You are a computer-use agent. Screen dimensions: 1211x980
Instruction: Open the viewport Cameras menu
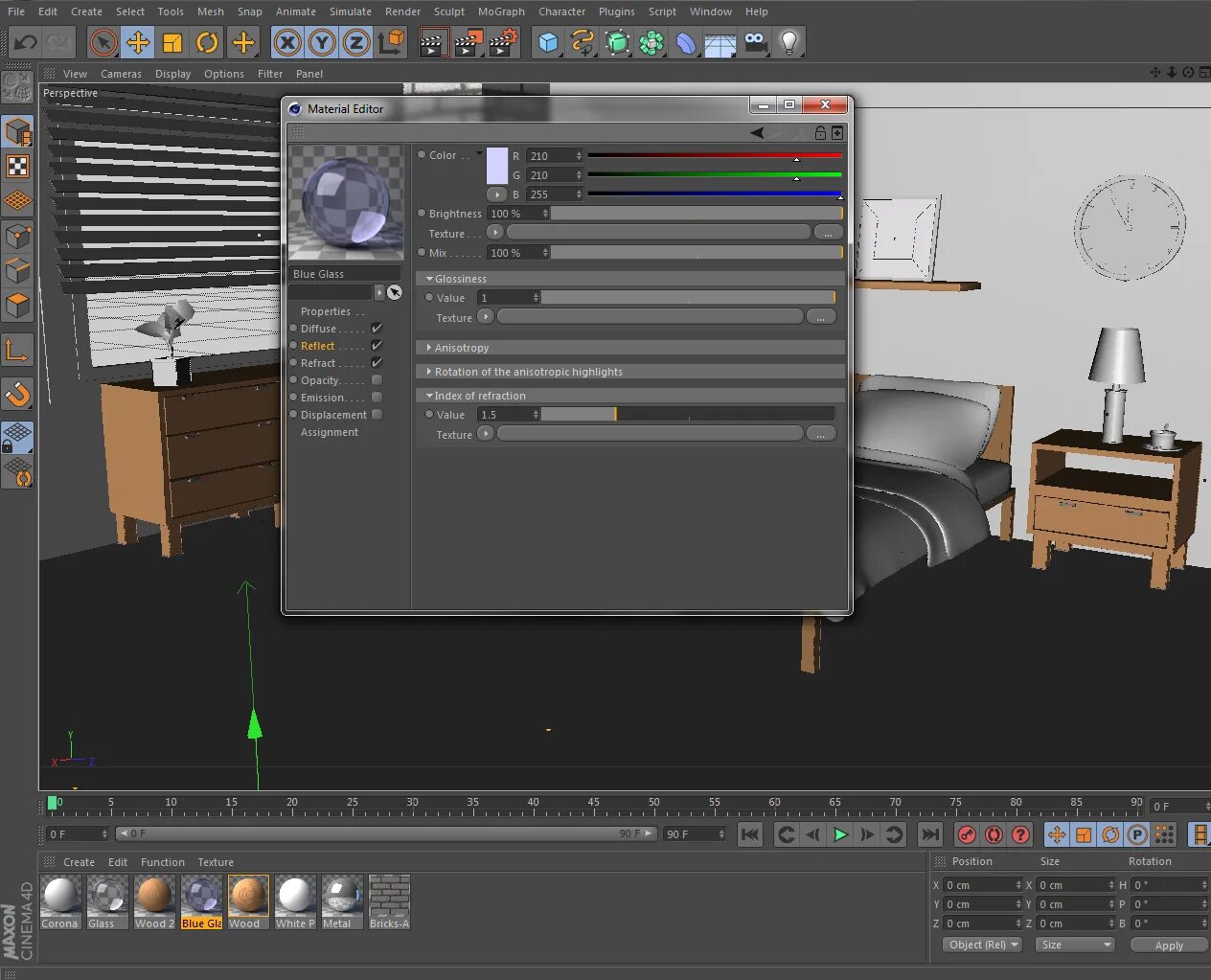(121, 74)
